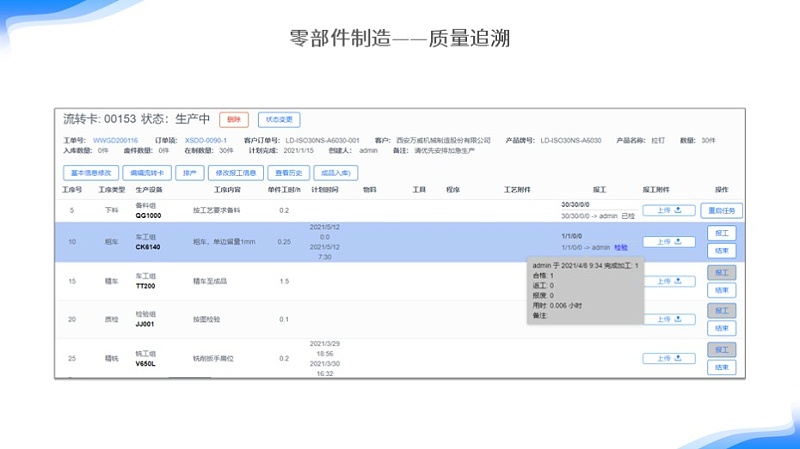
Task: Click the red 删除 button
Action: (234, 119)
